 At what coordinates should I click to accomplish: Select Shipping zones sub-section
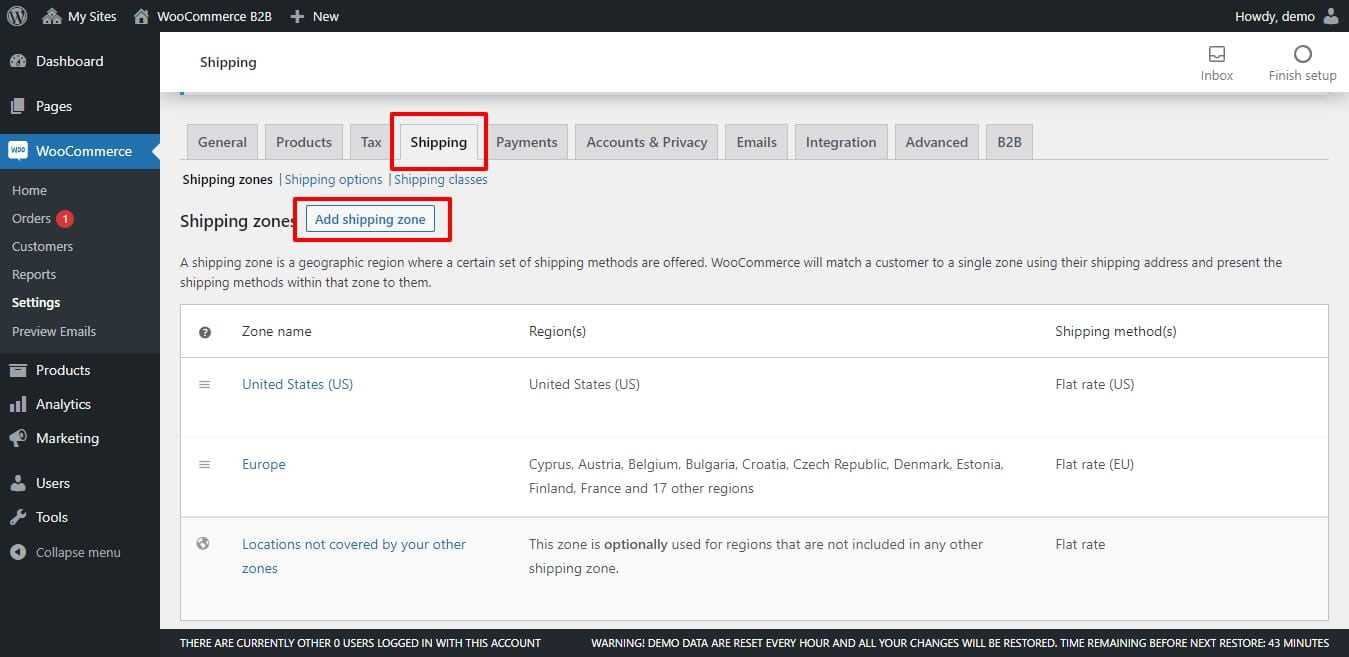pos(227,179)
